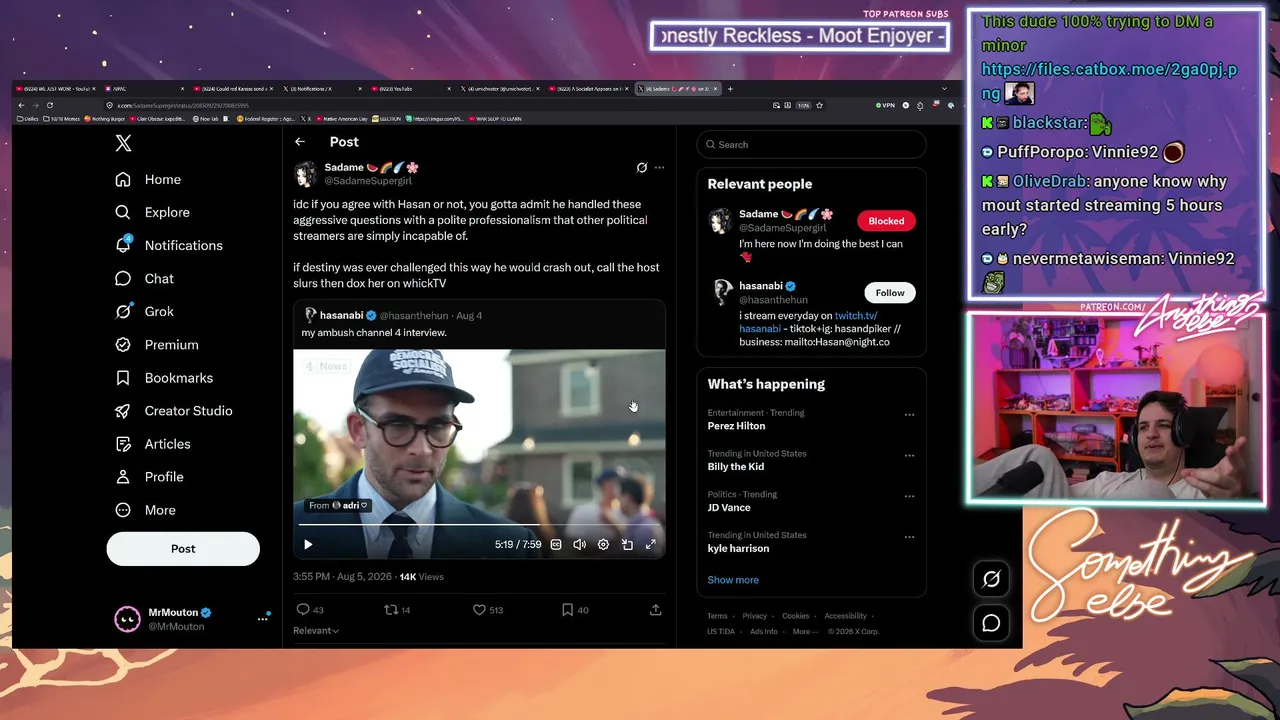The image size is (1280, 720).
Task: Bookmark this page with the star icon
Action: click(819, 105)
